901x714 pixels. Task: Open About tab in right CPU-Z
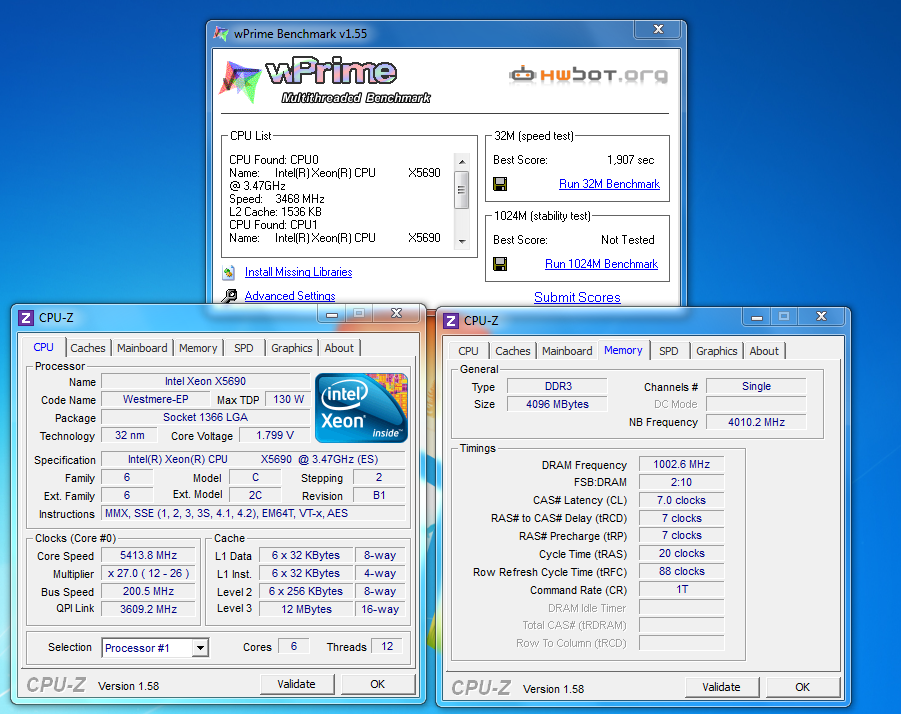[x=764, y=351]
